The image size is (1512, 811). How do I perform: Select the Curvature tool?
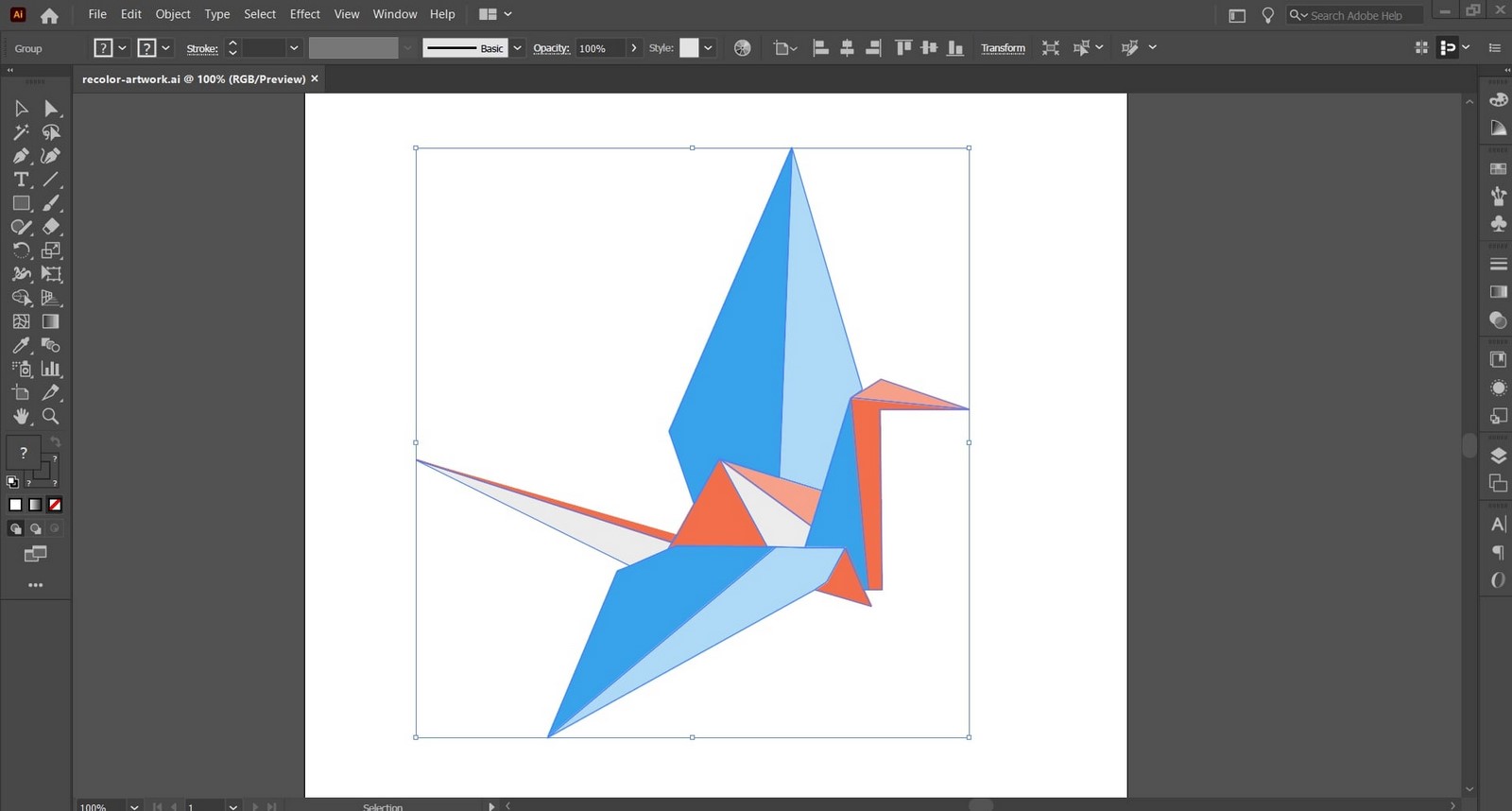(51, 156)
